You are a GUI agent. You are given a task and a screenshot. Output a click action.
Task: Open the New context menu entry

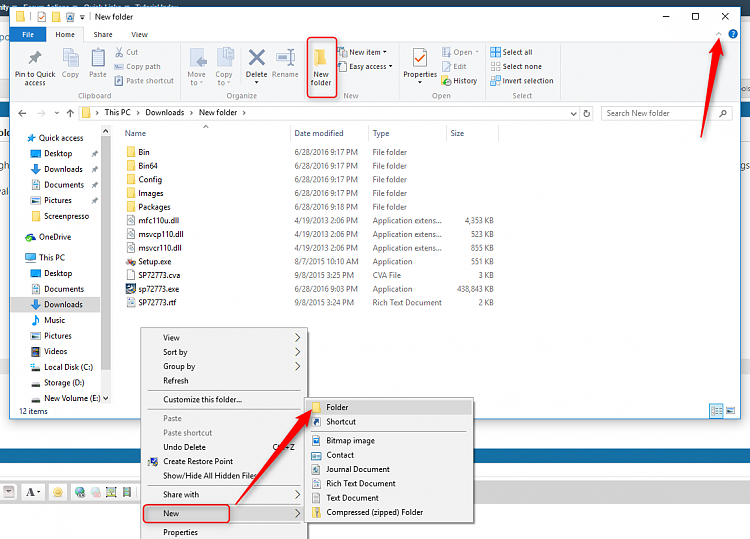[224, 514]
